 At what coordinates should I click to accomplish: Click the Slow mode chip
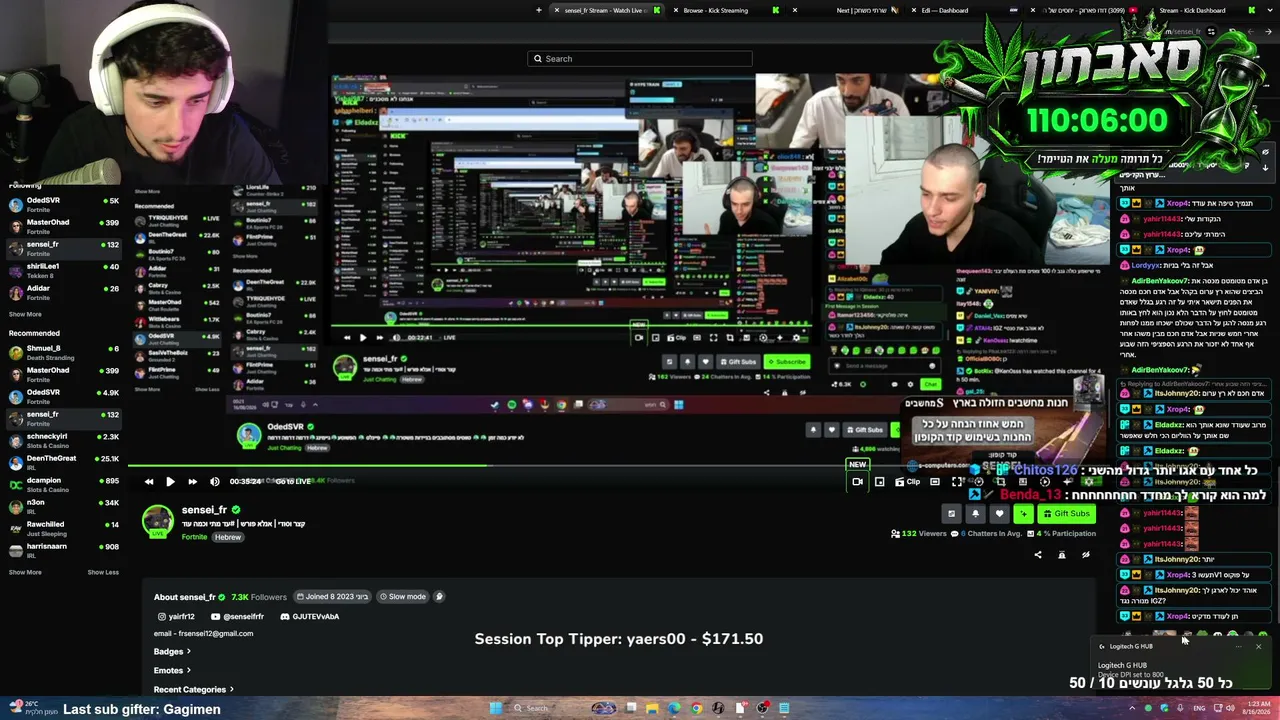401,597
